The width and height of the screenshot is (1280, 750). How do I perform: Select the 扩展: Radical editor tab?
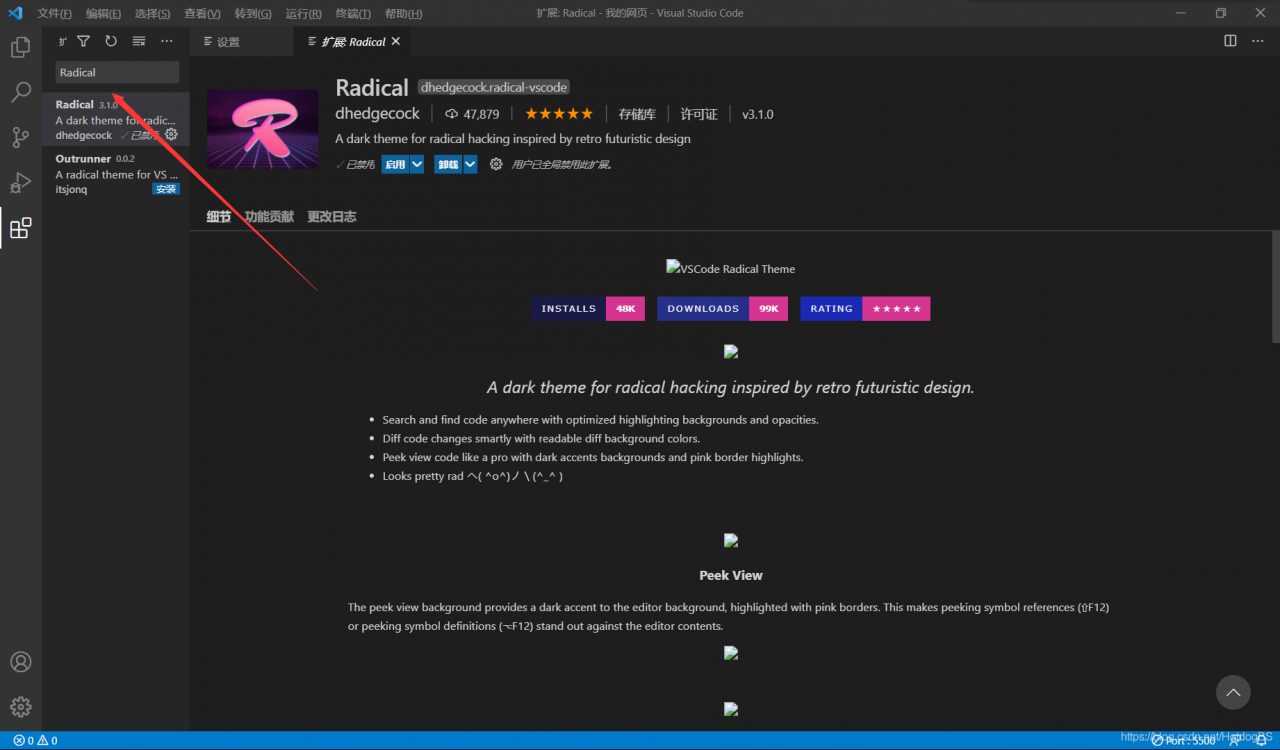pyautogui.click(x=353, y=42)
